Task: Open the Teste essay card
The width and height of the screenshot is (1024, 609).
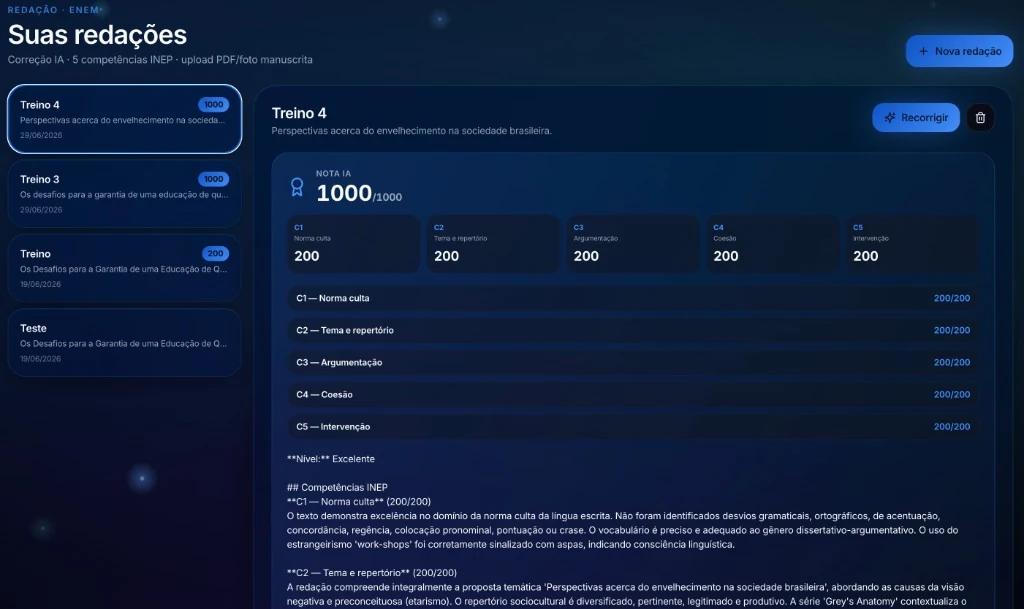Action: (x=124, y=342)
